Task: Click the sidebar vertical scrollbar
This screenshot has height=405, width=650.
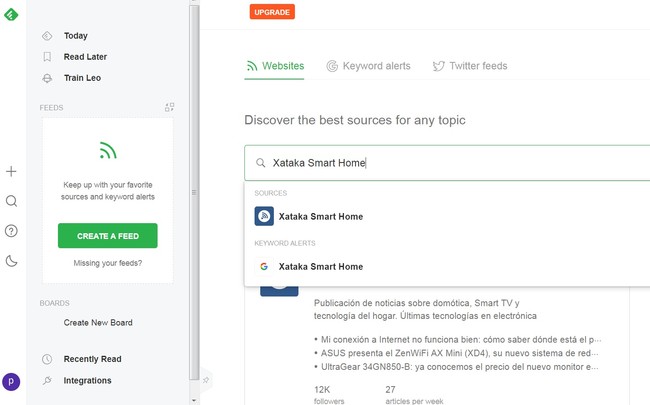Action: (194, 191)
